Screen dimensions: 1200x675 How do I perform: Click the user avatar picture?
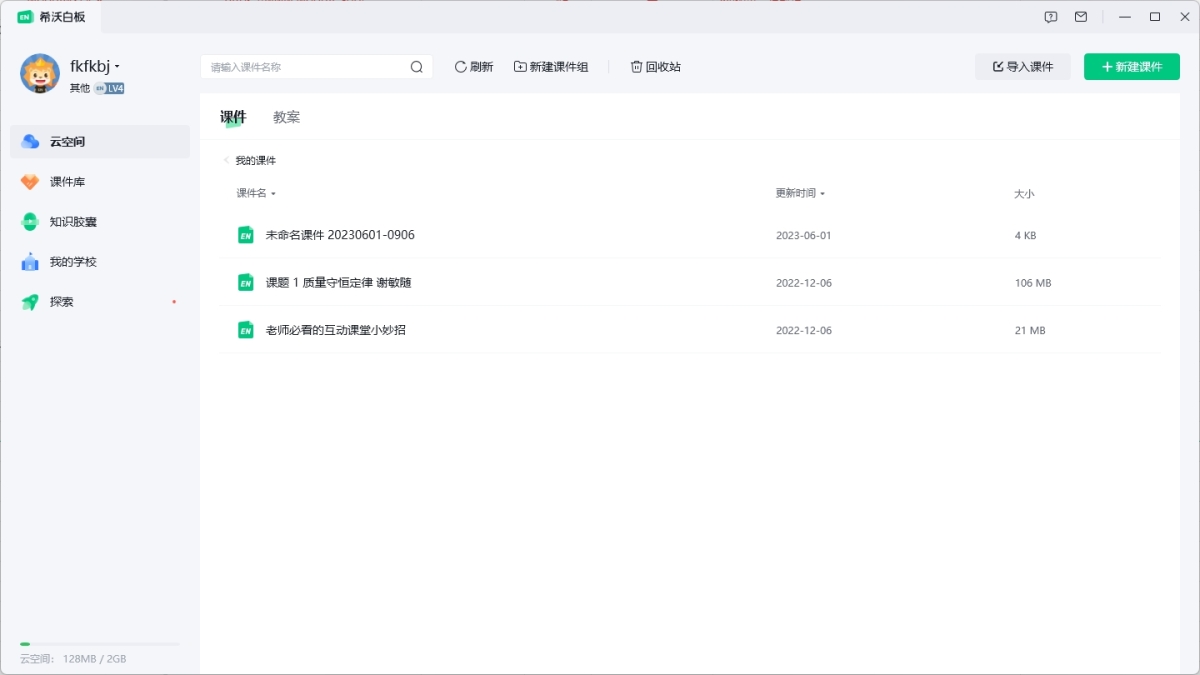tap(40, 74)
